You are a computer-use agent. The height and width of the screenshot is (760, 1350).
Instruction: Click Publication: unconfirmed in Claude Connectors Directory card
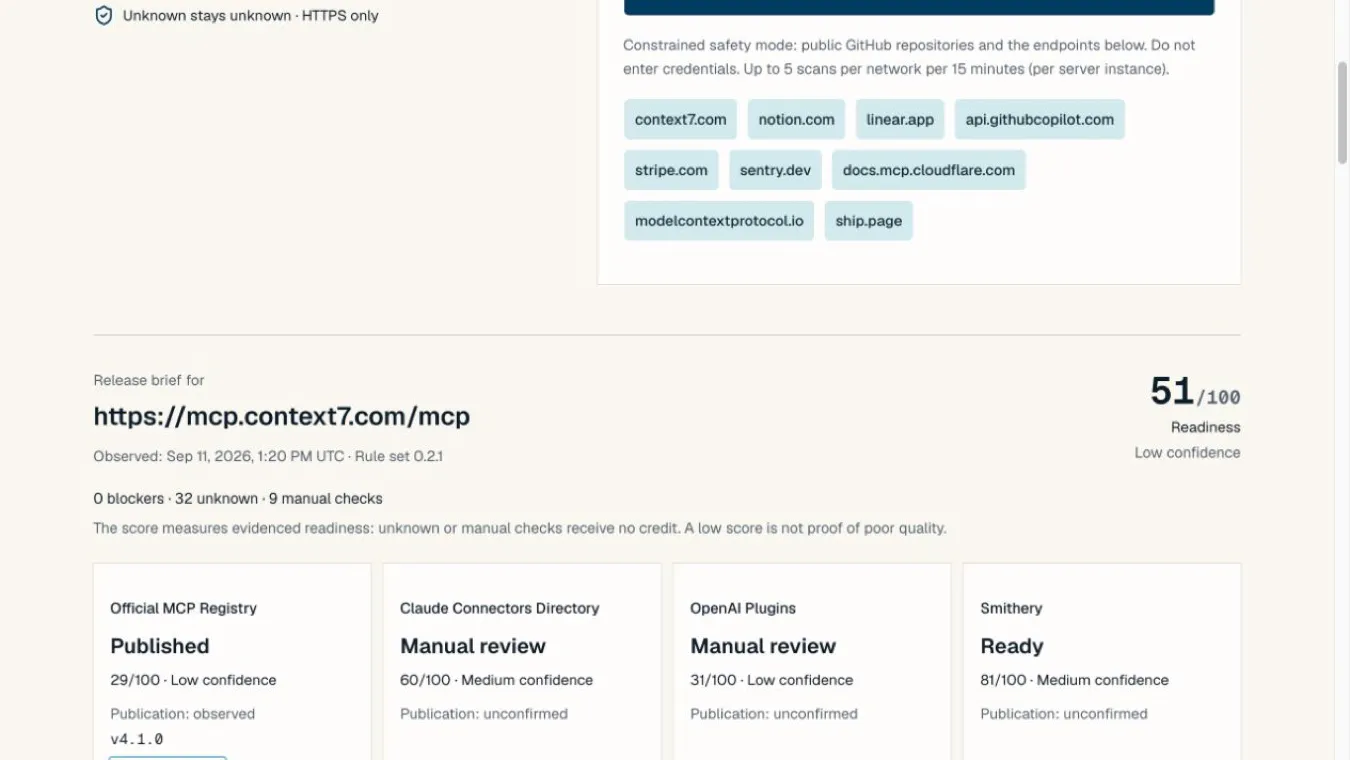(x=484, y=714)
